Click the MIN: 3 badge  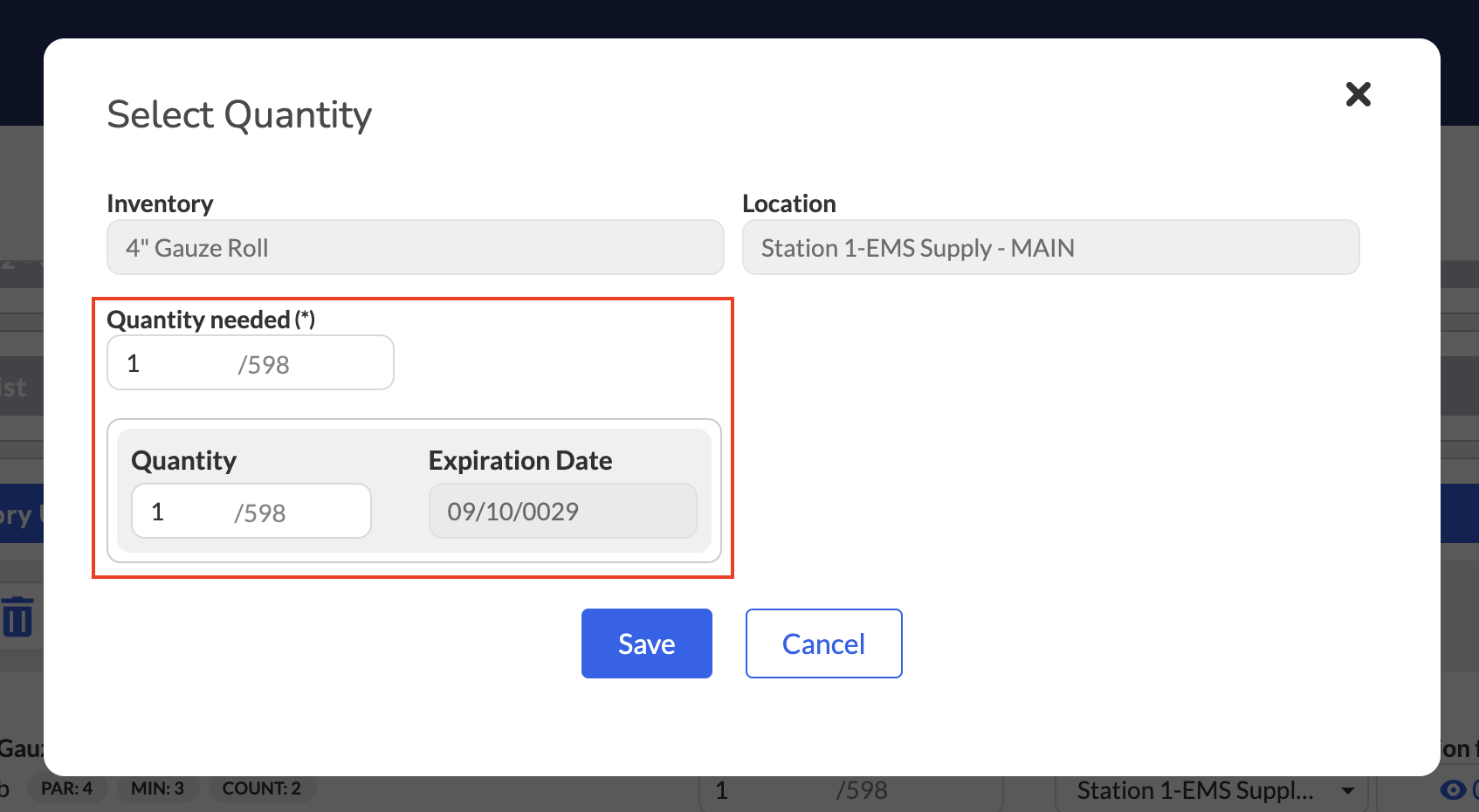coord(157,788)
